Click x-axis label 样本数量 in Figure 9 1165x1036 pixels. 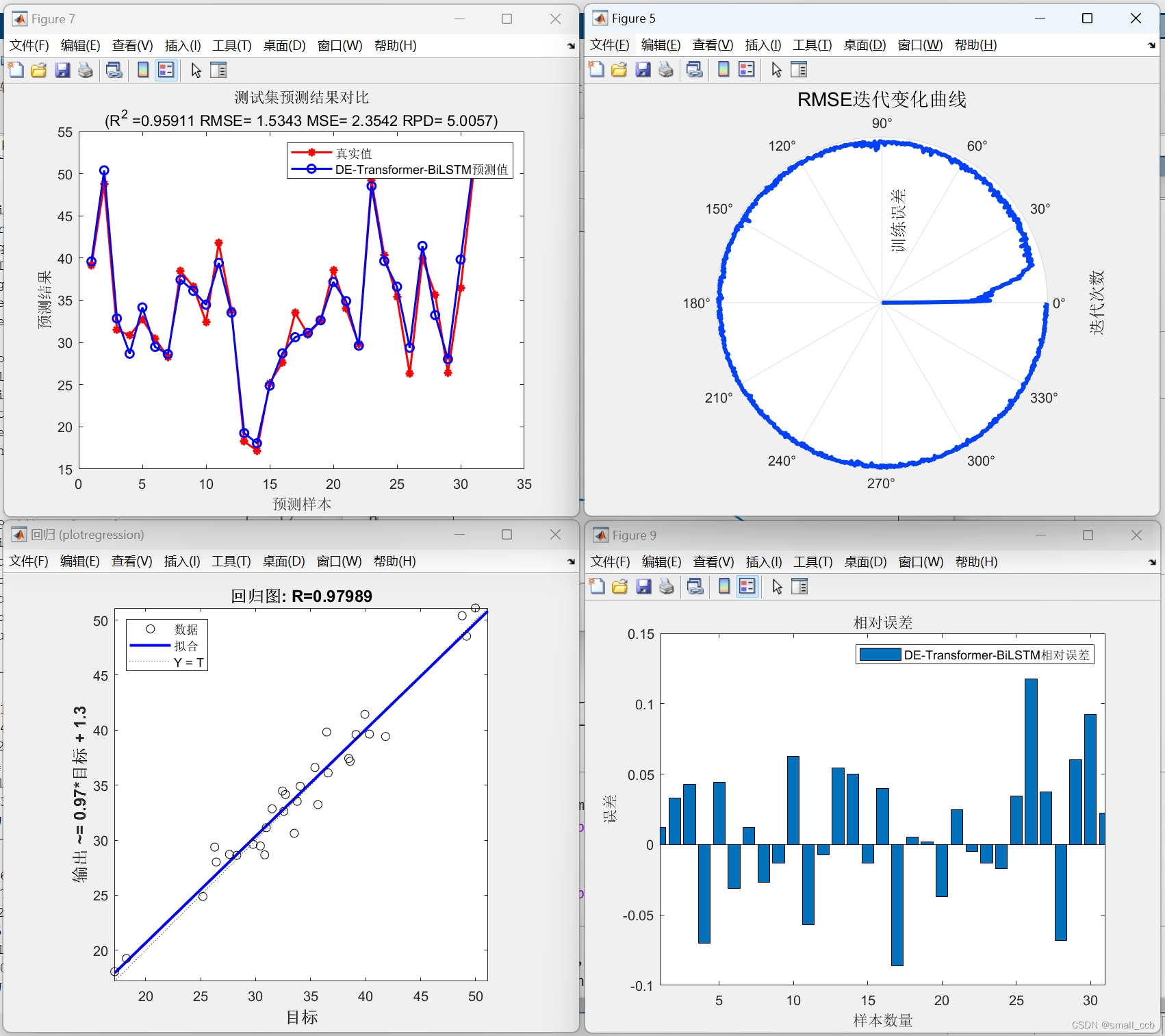coord(883,1021)
